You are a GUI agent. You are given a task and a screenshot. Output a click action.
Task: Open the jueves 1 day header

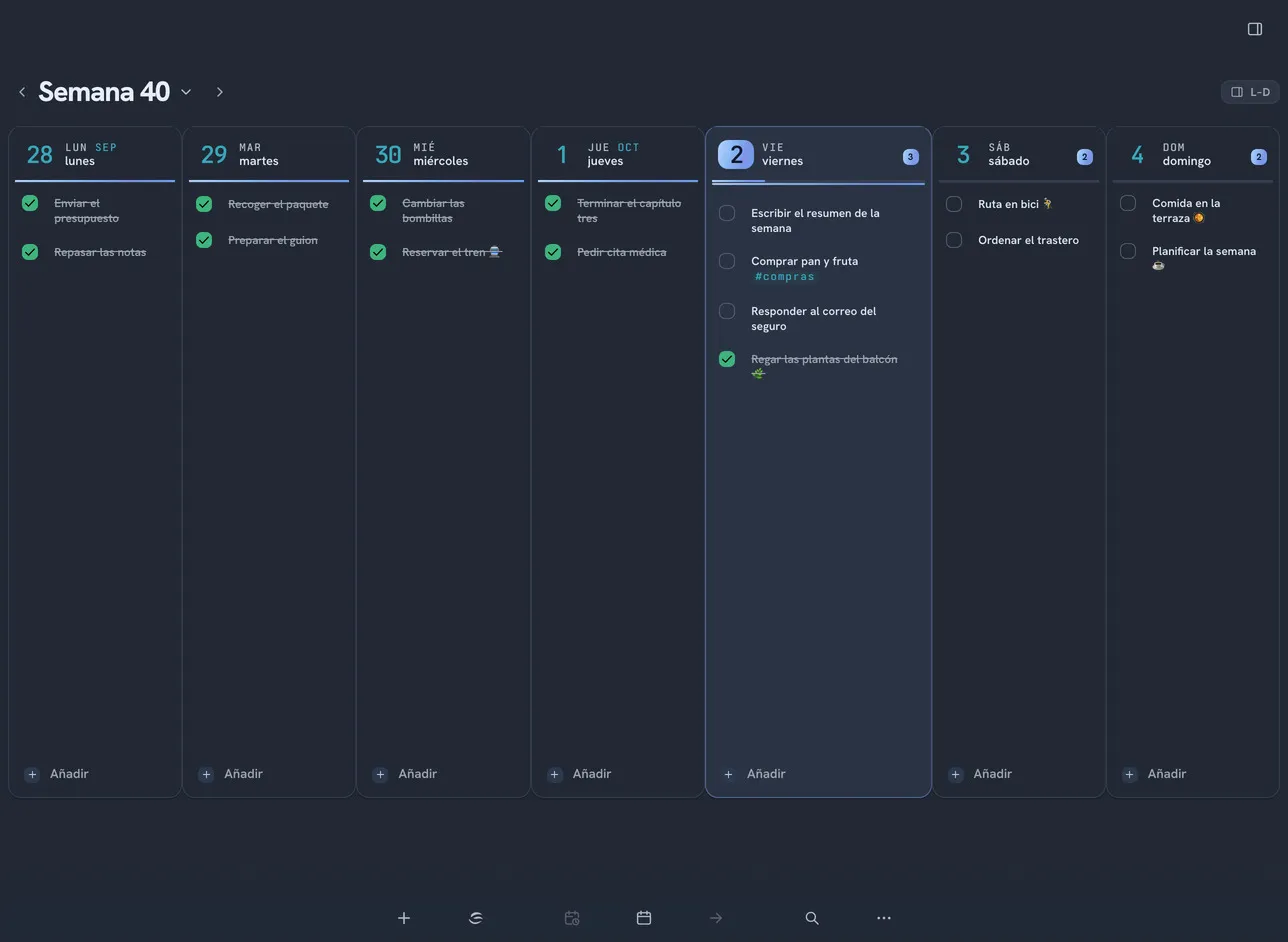[618, 154]
